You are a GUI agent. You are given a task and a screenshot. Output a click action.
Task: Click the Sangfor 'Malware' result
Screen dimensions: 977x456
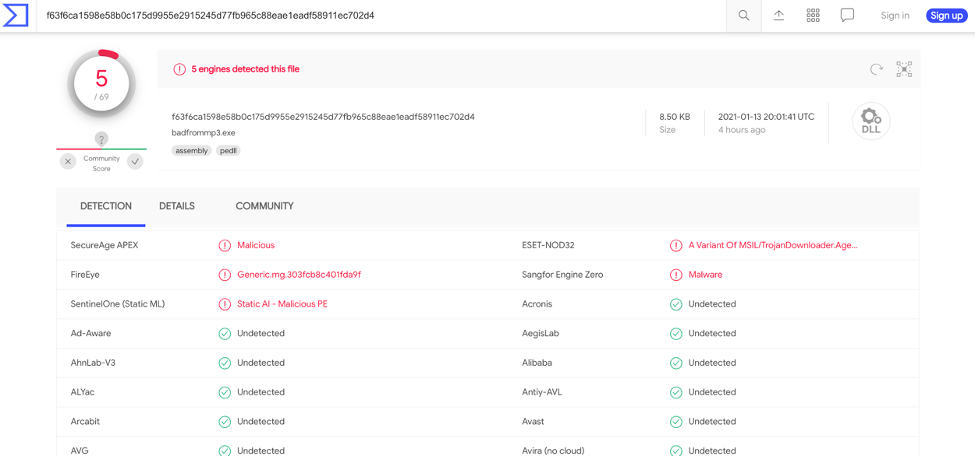[705, 275]
